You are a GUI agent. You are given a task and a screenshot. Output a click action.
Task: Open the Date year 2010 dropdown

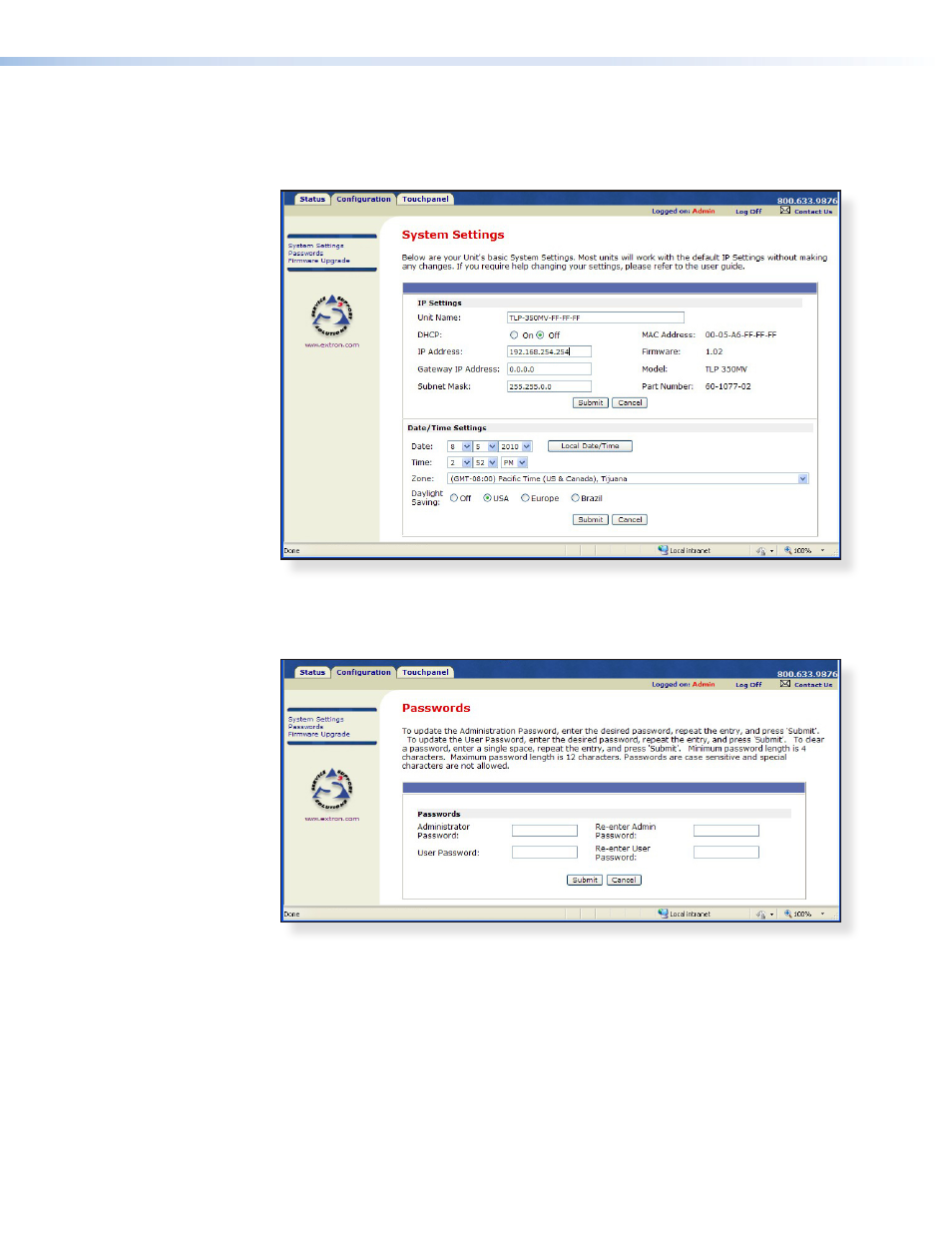pos(516,446)
